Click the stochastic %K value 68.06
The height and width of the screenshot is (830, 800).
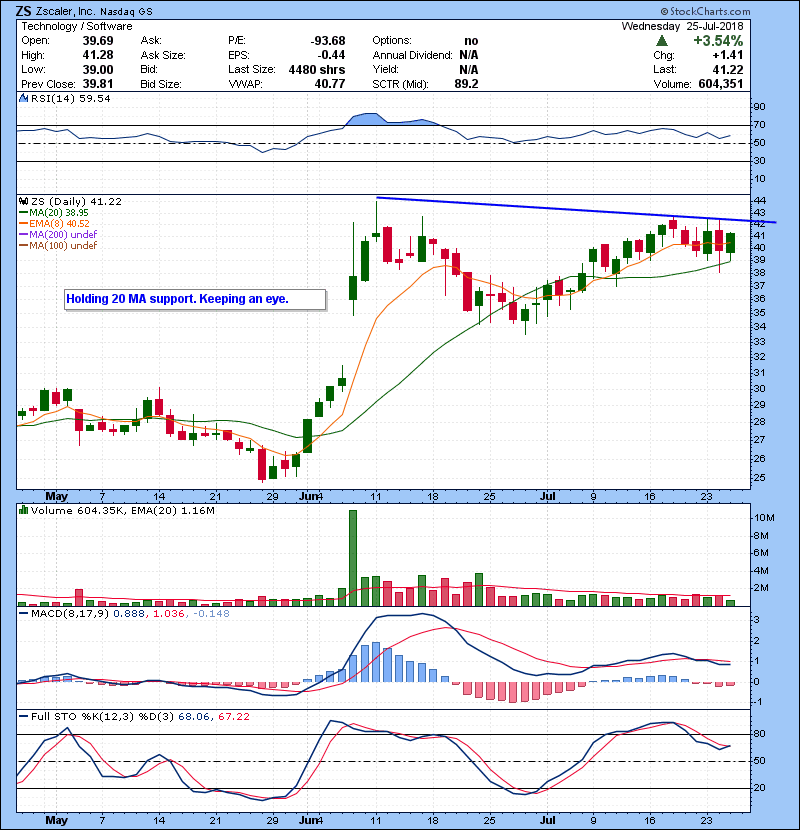[x=194, y=717]
